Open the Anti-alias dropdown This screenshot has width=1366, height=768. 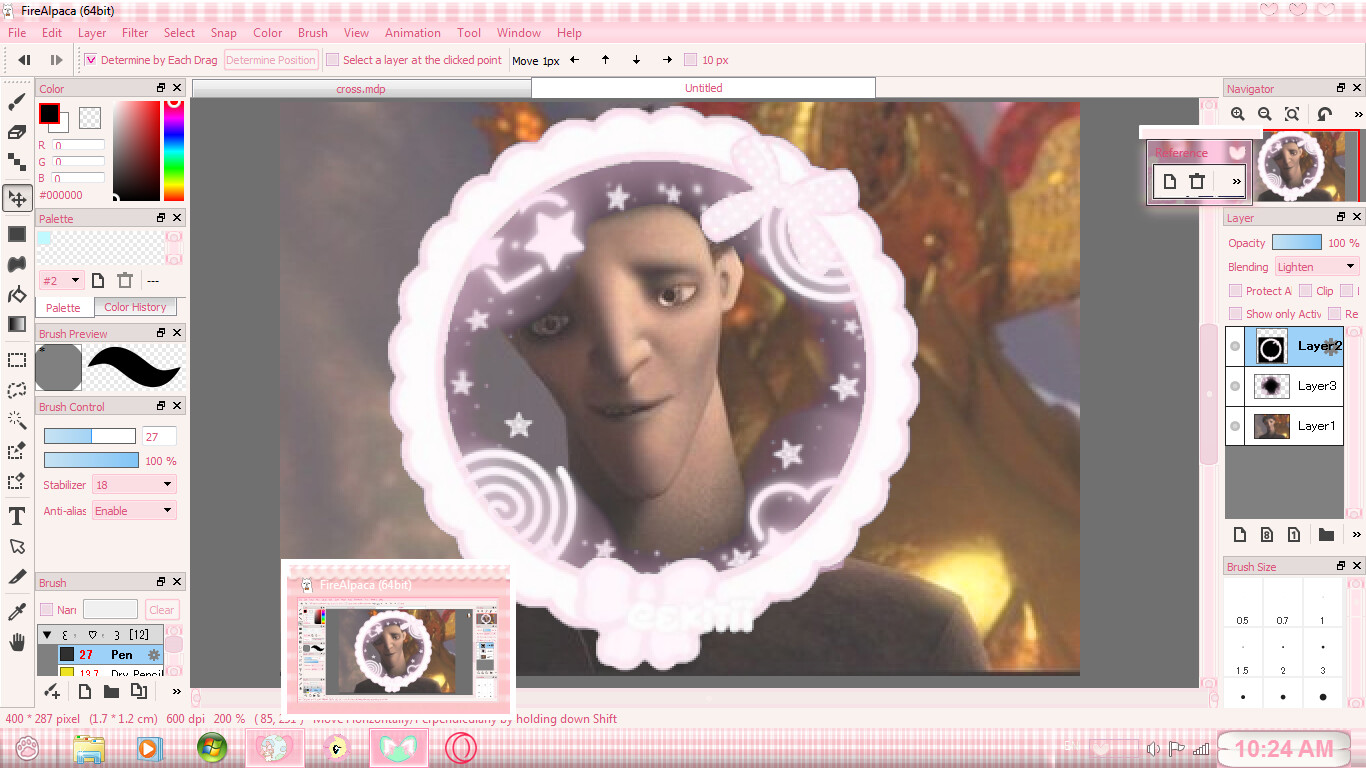point(134,511)
